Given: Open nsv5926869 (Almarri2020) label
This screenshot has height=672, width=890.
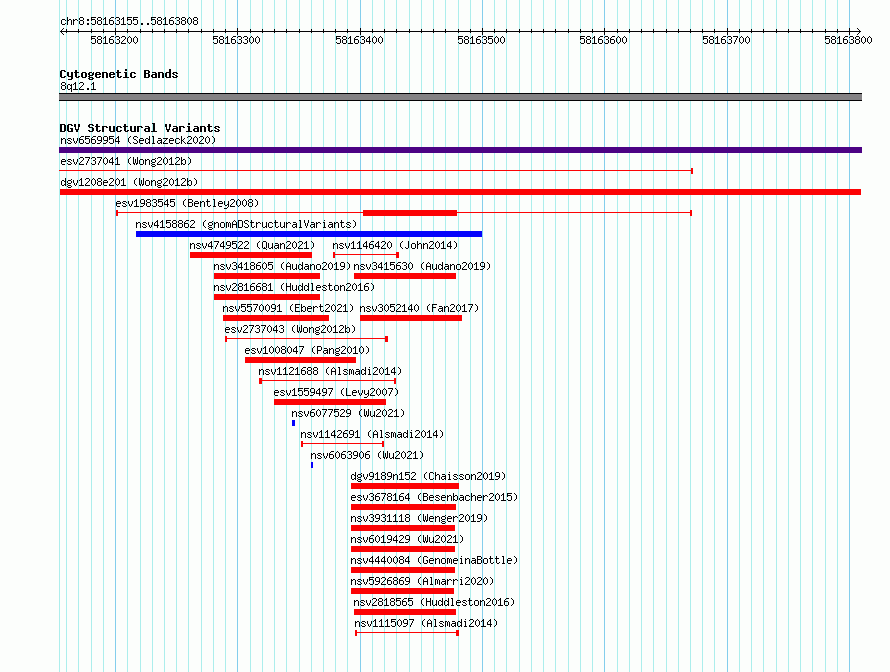Looking at the screenshot, I should click(422, 581).
